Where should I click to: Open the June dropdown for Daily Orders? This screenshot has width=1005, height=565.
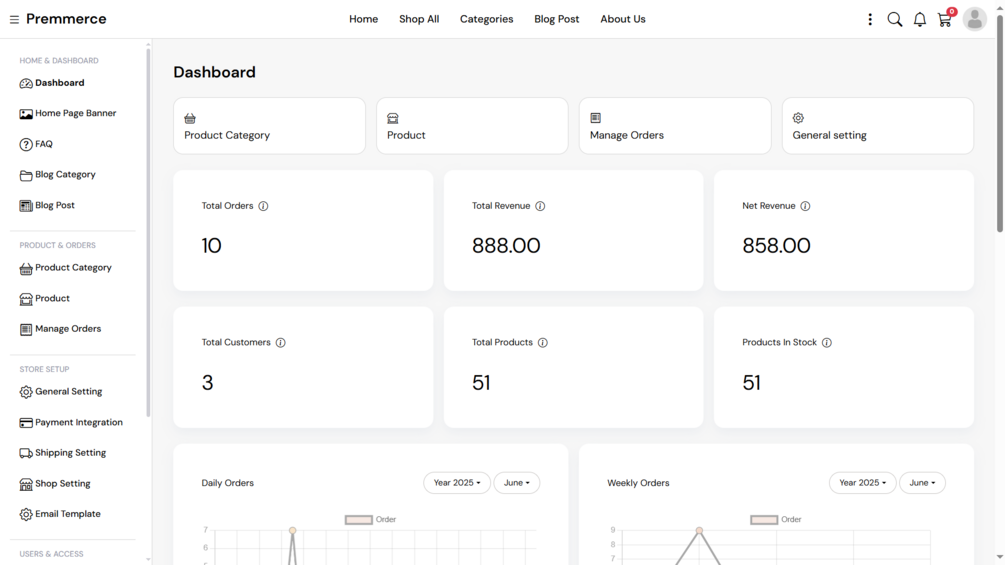(517, 483)
